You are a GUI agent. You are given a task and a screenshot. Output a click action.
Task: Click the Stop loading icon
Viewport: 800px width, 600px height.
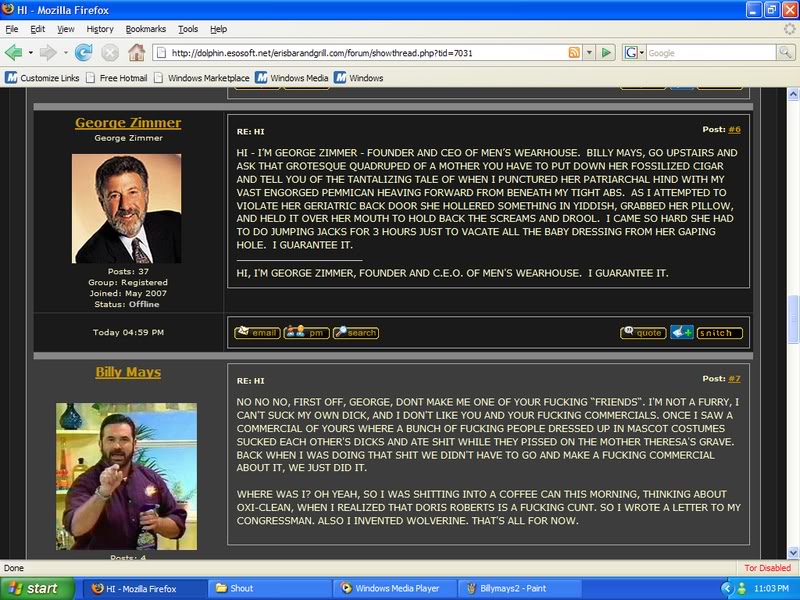click(110, 53)
